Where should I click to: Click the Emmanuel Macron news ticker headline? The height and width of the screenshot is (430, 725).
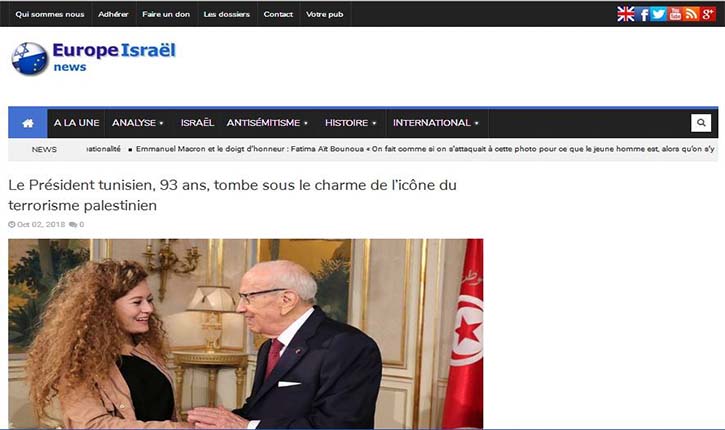(x=424, y=149)
